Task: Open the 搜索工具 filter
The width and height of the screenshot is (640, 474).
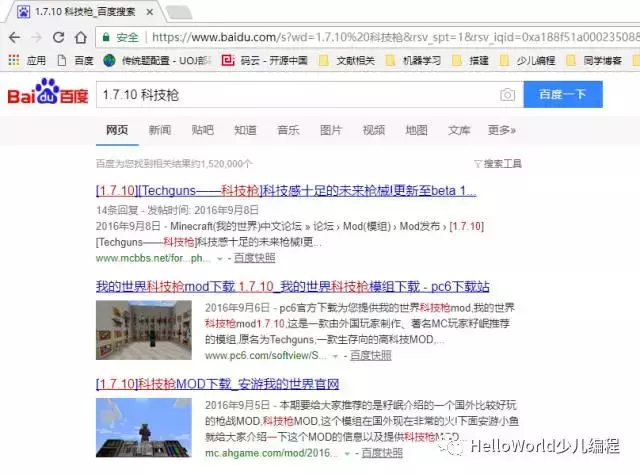Action: pos(498,164)
